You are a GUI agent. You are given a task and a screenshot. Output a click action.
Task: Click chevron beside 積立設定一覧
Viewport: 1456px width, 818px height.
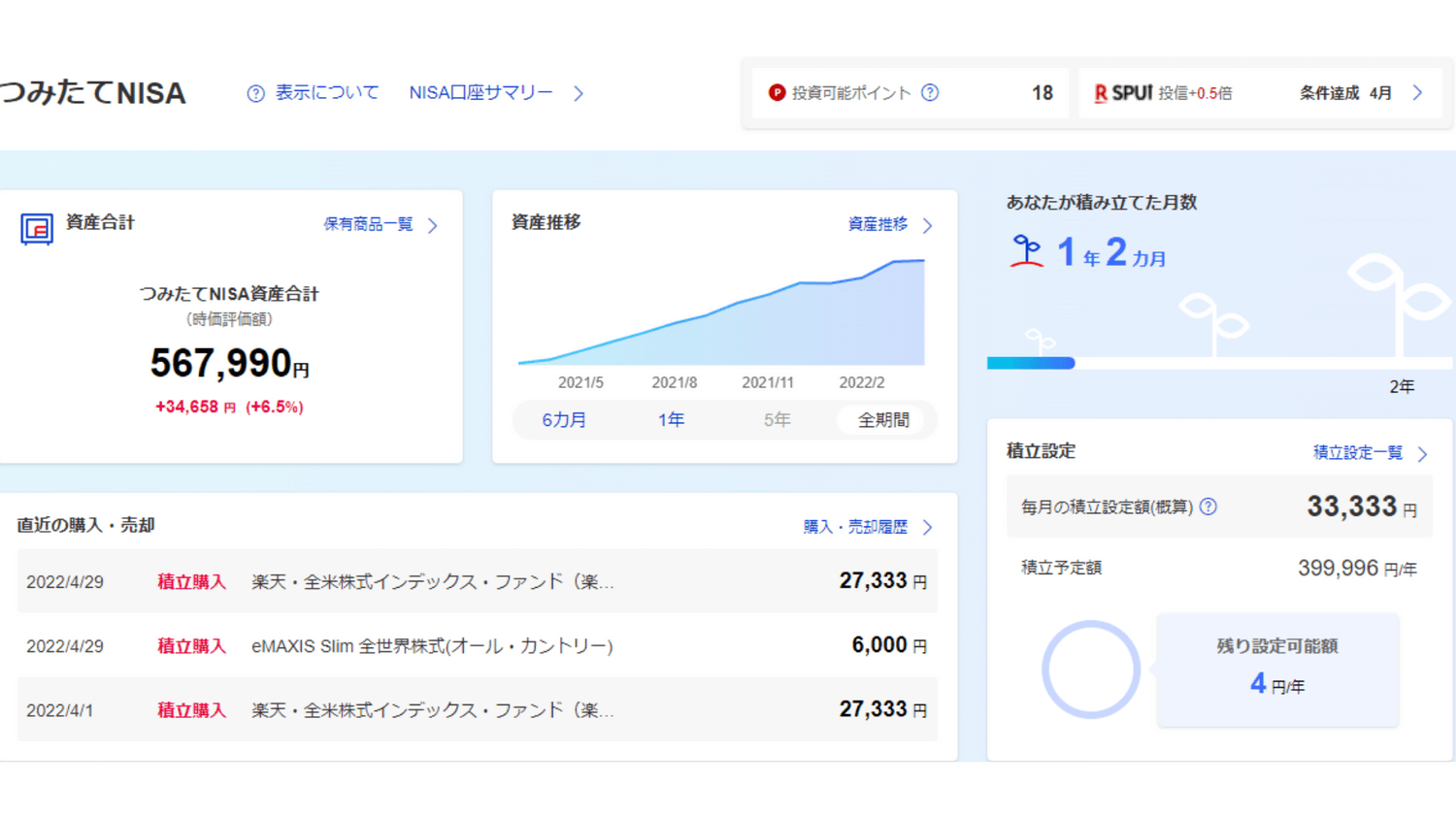point(1423,453)
